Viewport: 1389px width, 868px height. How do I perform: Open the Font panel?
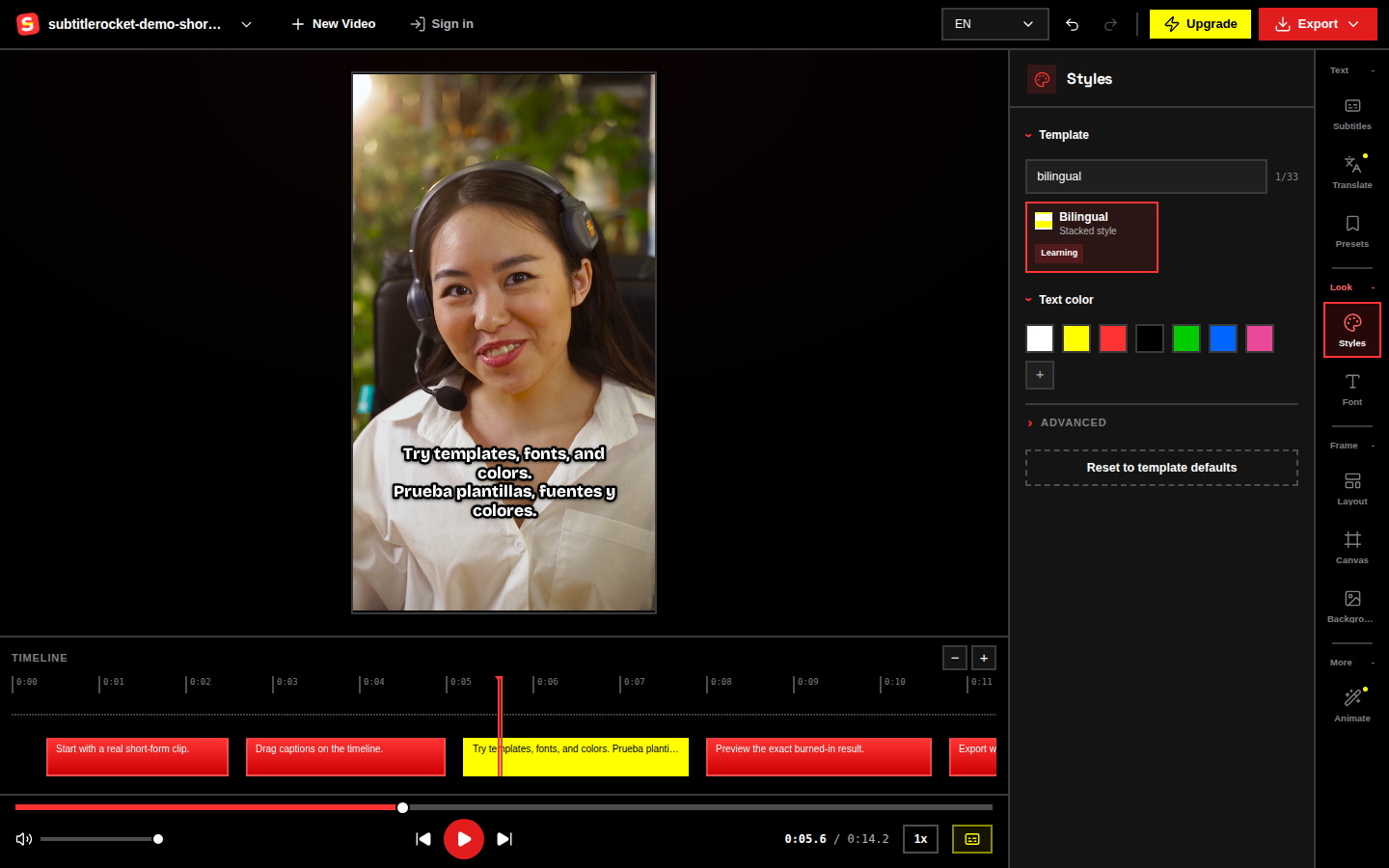pos(1352,389)
